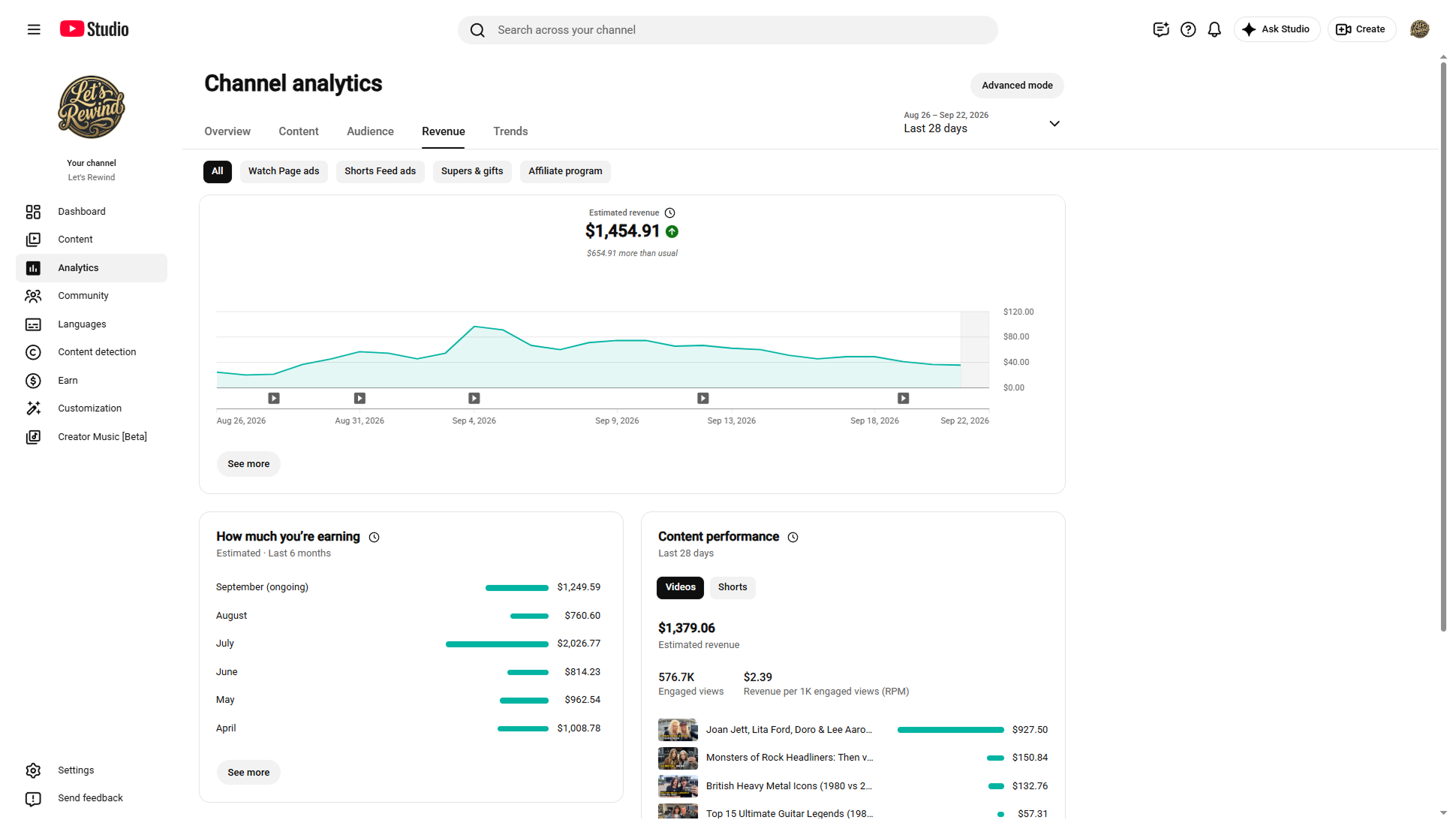
Task: Click the Sep 4 video marker on chart
Action: pos(474,398)
